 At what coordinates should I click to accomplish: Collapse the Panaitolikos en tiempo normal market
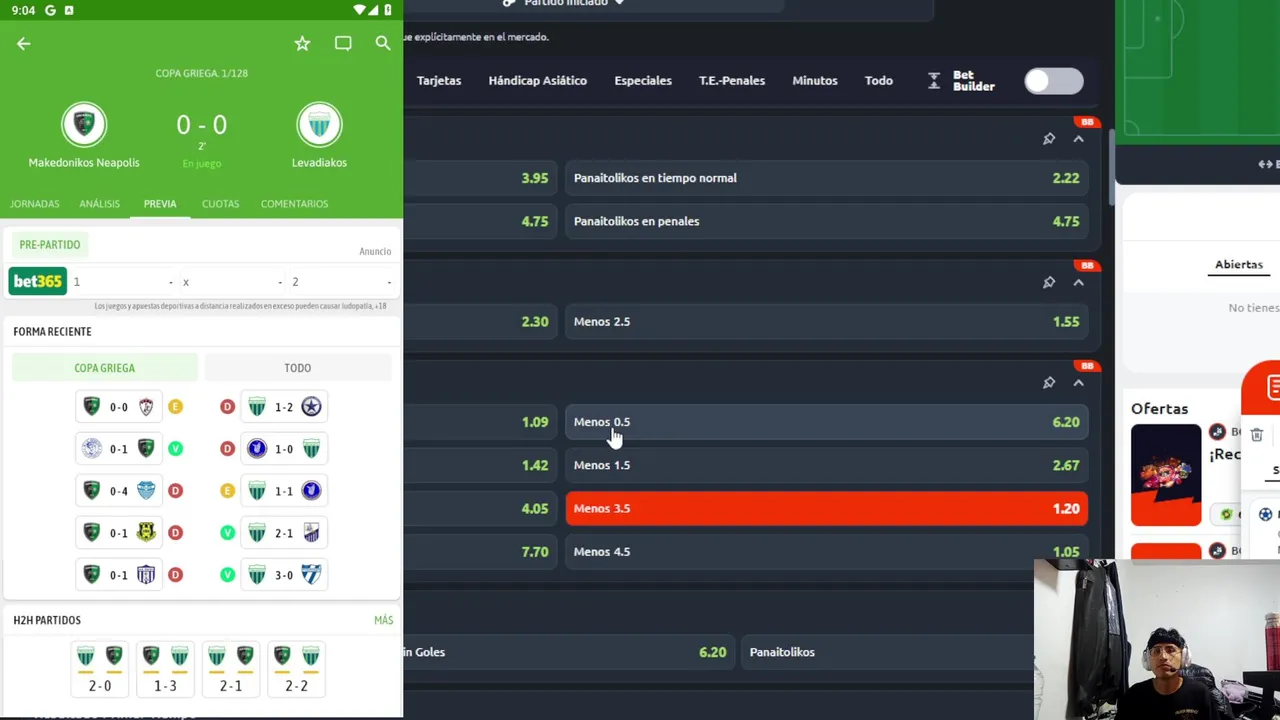tap(1078, 139)
